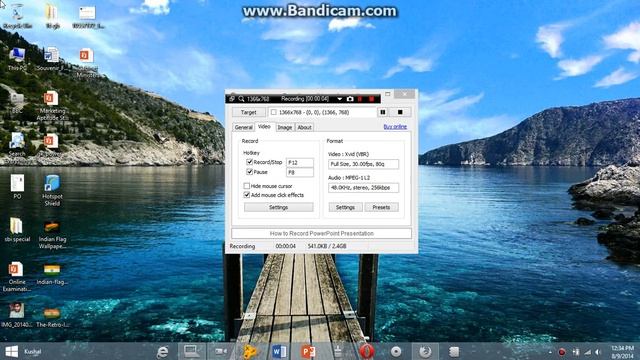Click the Presets button

(381, 207)
